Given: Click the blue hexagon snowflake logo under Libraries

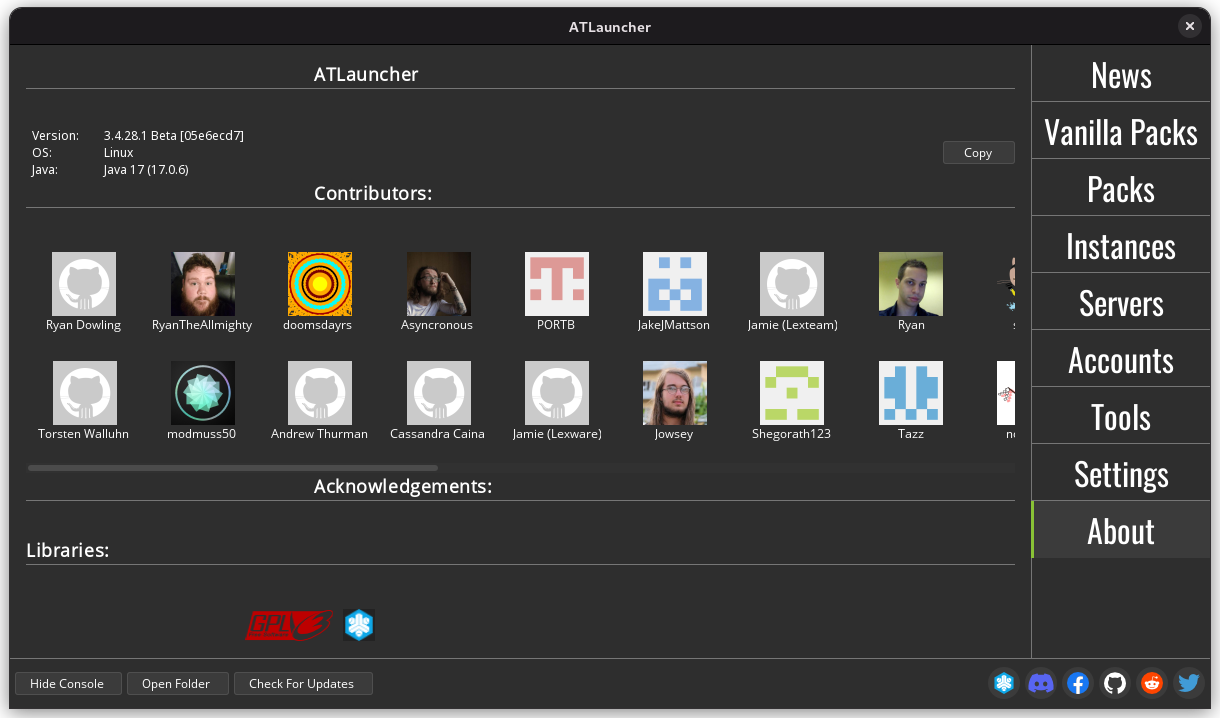Looking at the screenshot, I should [x=359, y=625].
